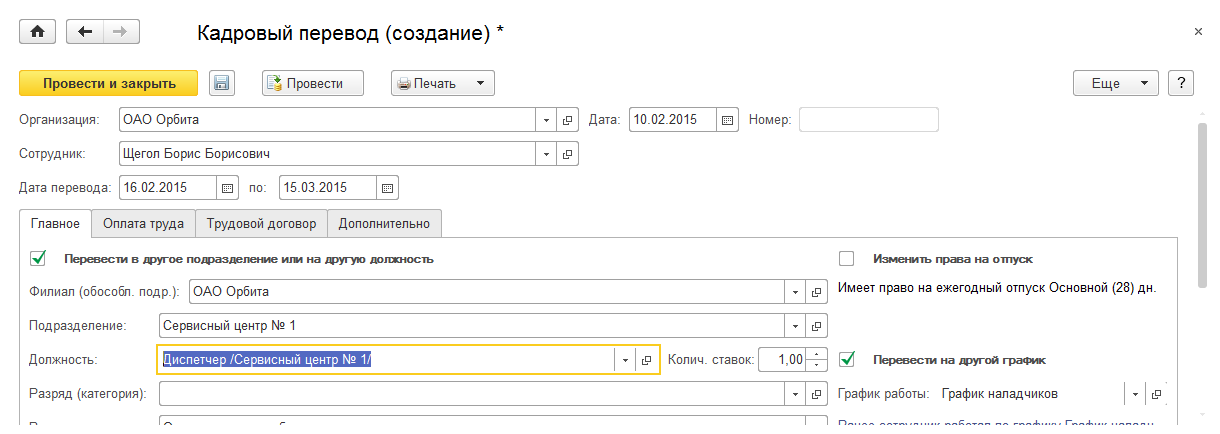
Task: Click the Номер input field
Action: click(x=868, y=120)
